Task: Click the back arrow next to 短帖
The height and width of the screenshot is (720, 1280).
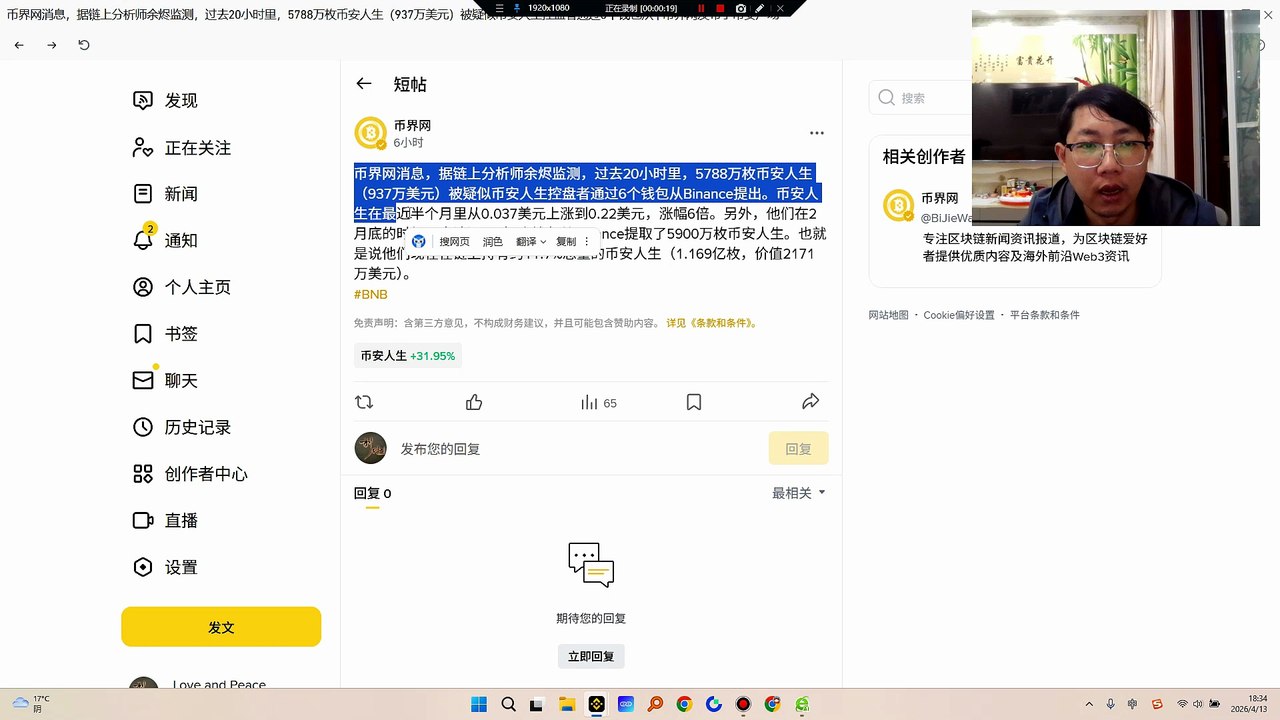Action: 364,84
